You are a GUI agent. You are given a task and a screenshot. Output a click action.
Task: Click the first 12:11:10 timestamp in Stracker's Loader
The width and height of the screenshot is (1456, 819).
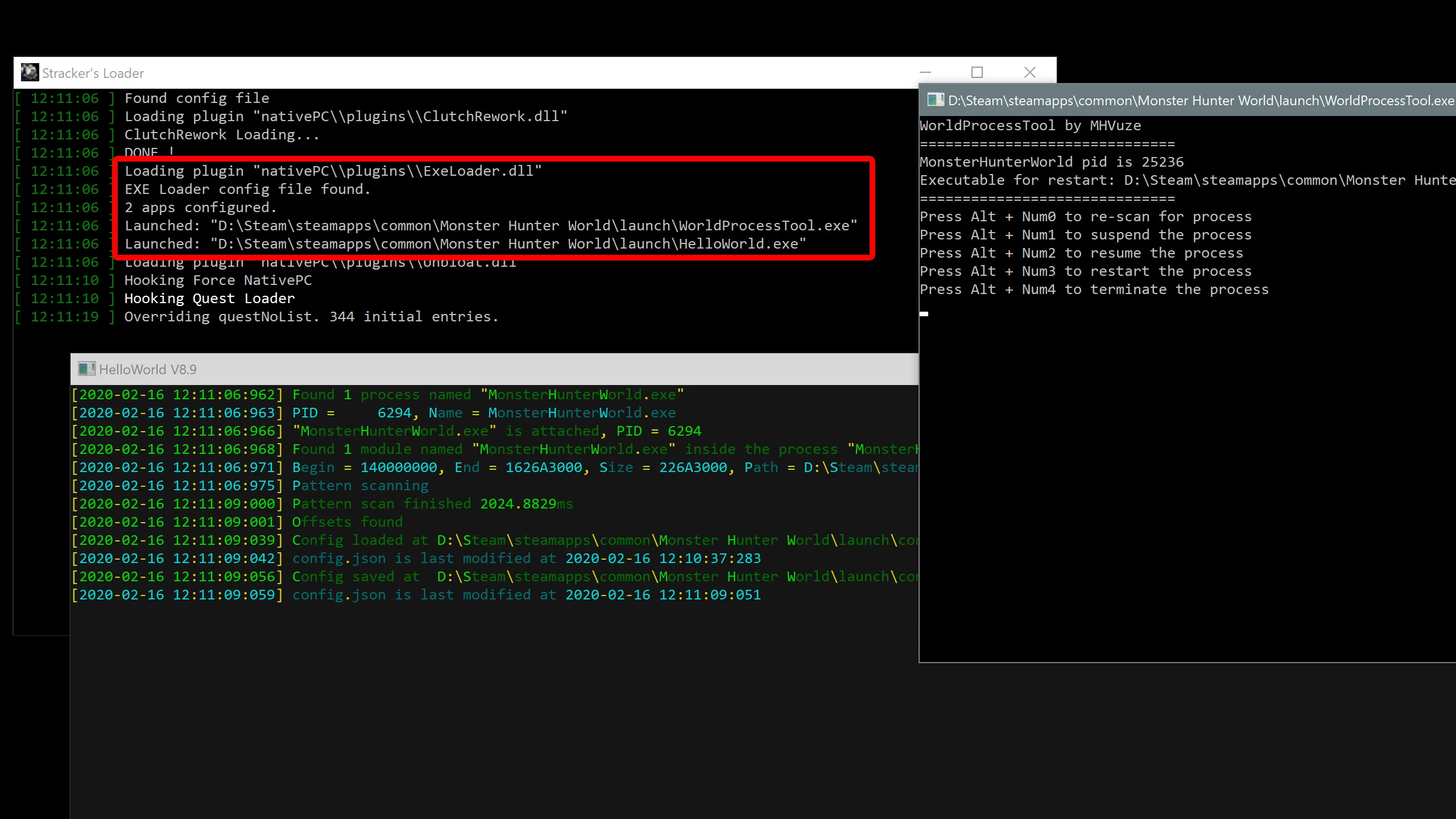click(65, 280)
